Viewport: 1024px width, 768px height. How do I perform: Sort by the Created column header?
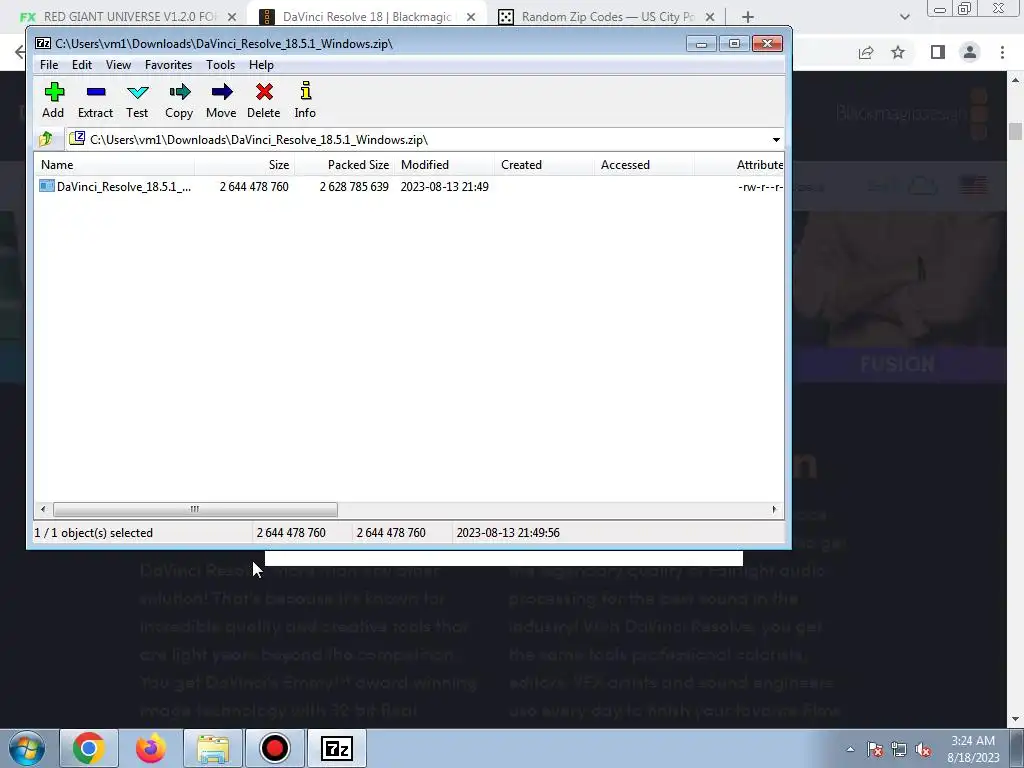tap(544, 165)
